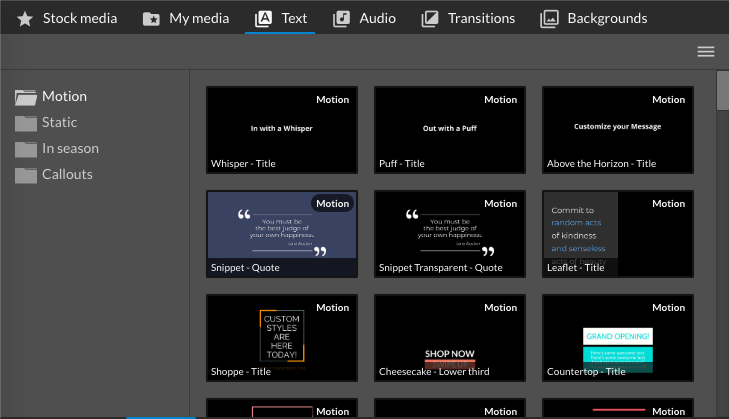Screen dimensions: 729x419
Task: Open the hamburger view options menu
Action: 706,52
